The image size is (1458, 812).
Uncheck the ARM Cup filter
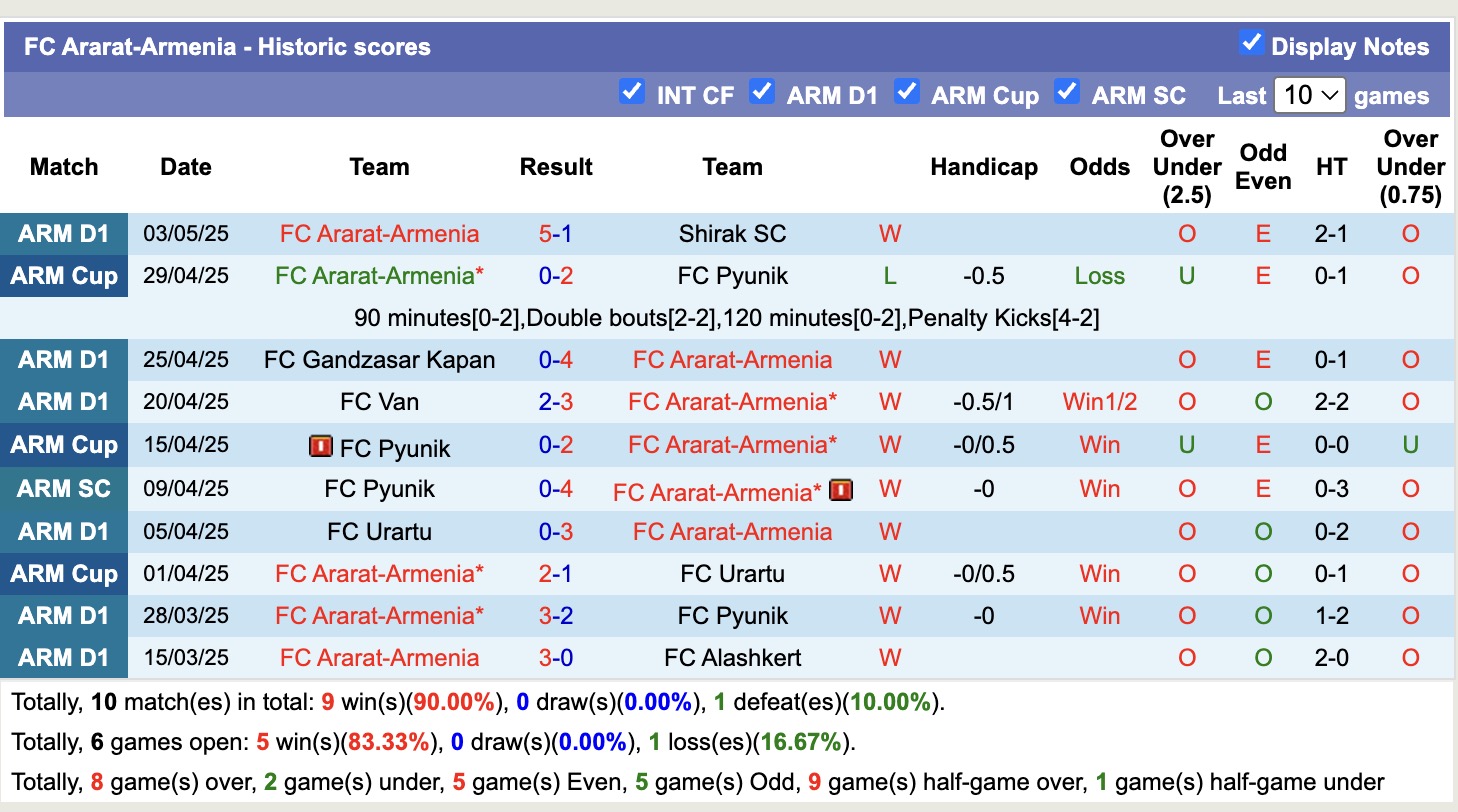(907, 91)
